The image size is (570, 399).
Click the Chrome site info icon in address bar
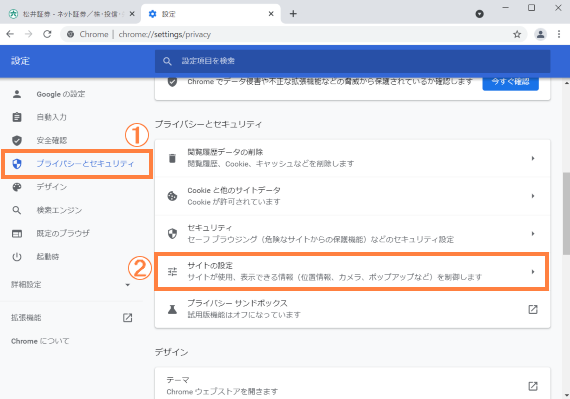click(x=71, y=34)
